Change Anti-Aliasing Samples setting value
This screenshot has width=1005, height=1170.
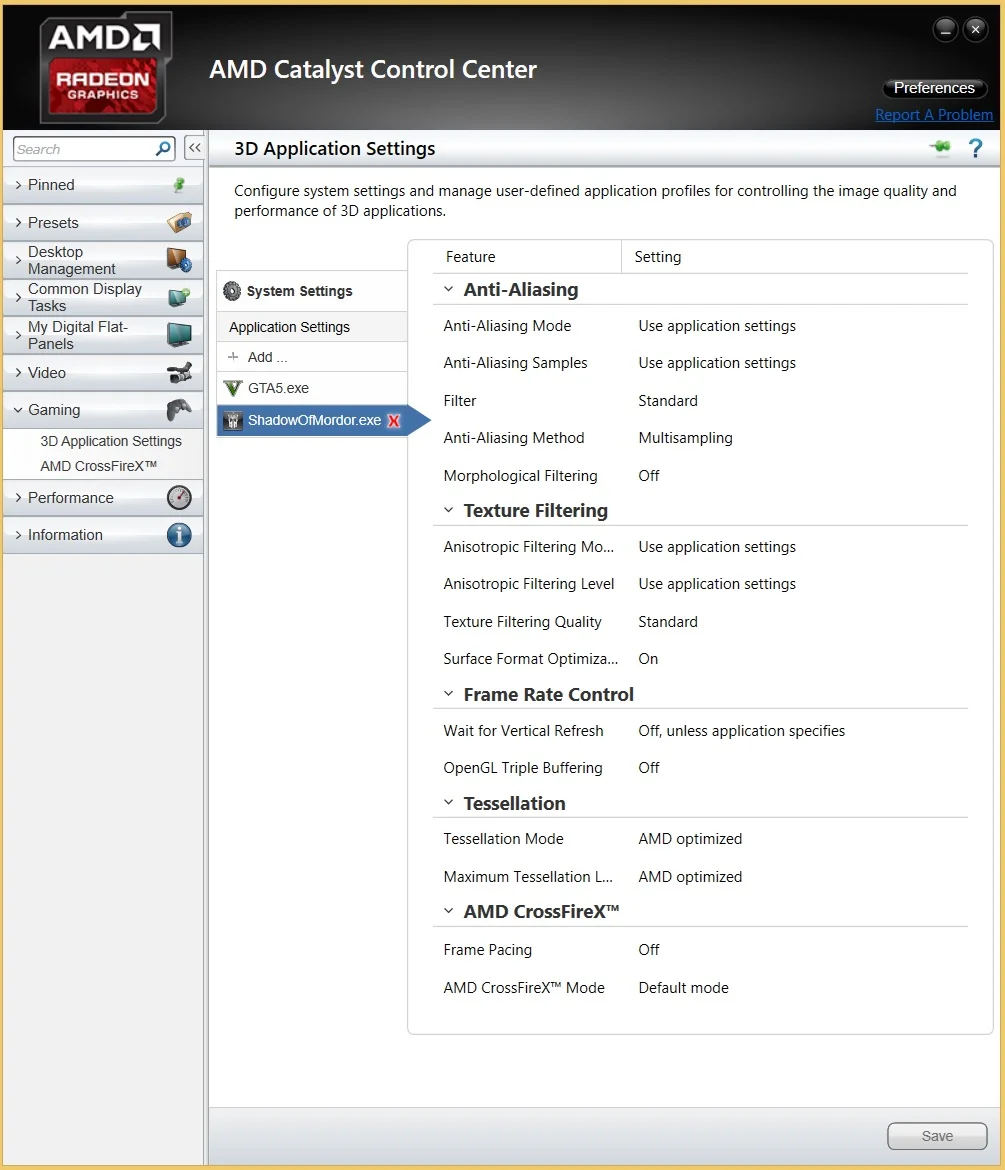pyautogui.click(x=717, y=363)
